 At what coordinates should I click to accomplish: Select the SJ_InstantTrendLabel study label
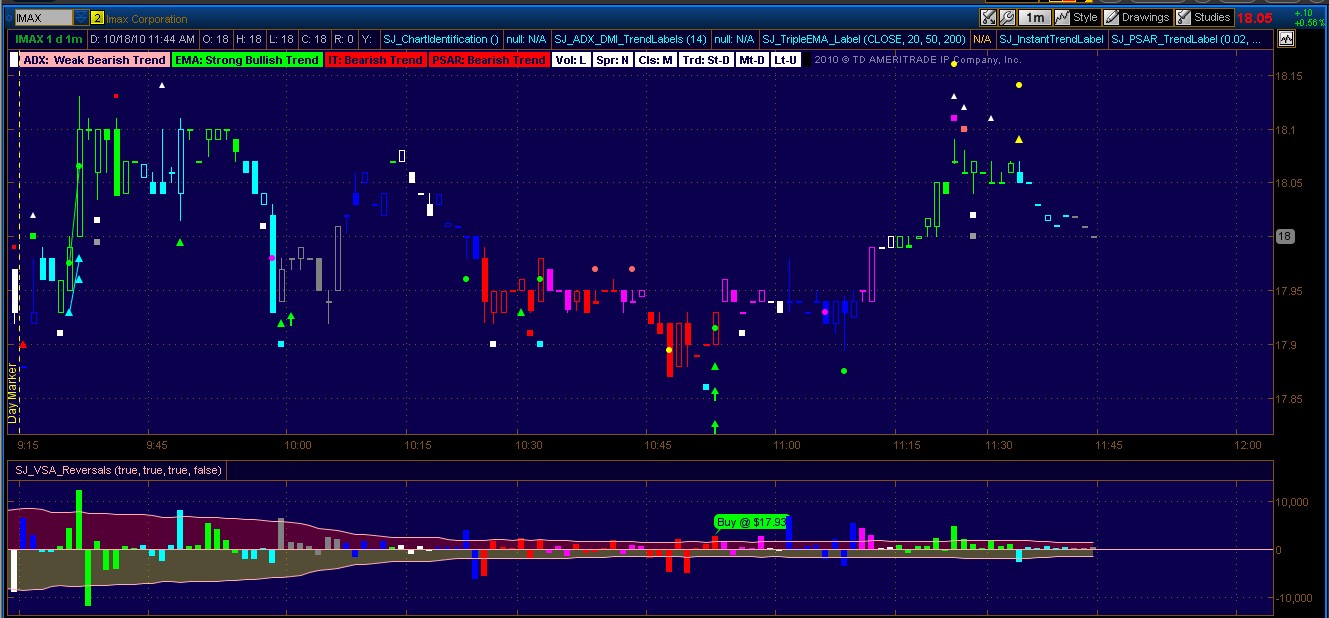pos(1051,39)
